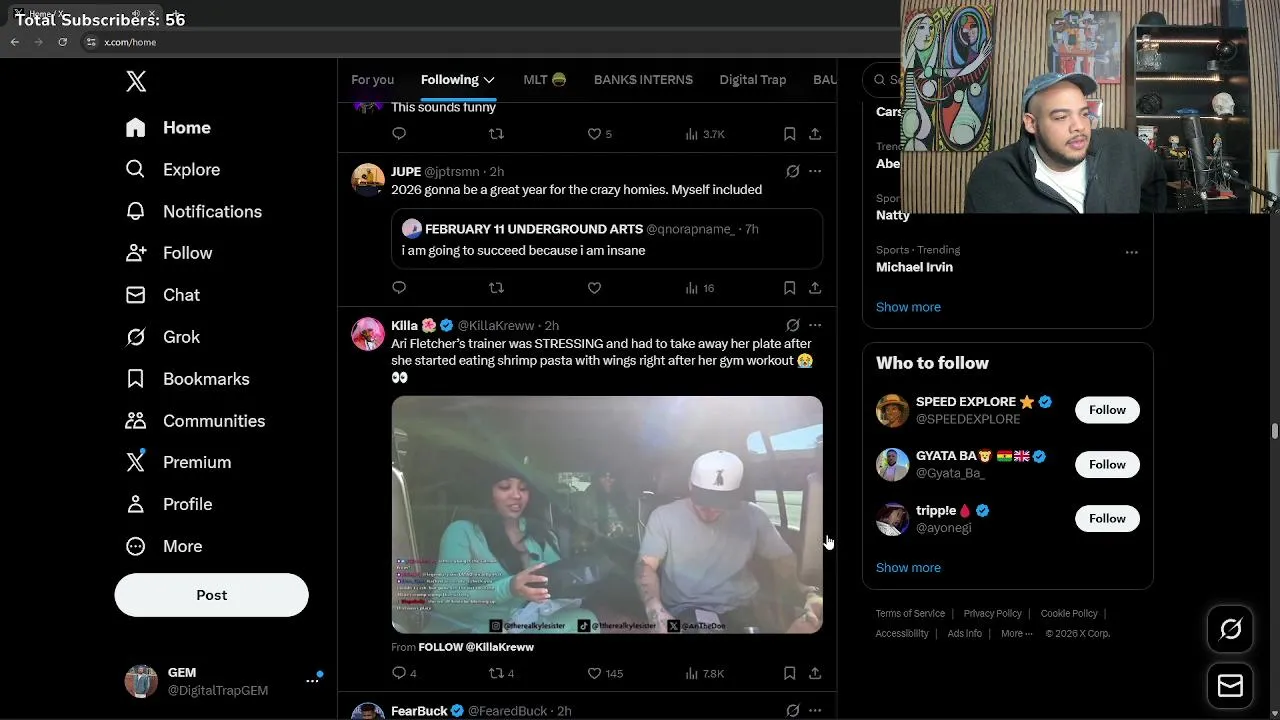Open JUPE's profile avatar
This screenshot has height=720, width=1280.
click(368, 180)
